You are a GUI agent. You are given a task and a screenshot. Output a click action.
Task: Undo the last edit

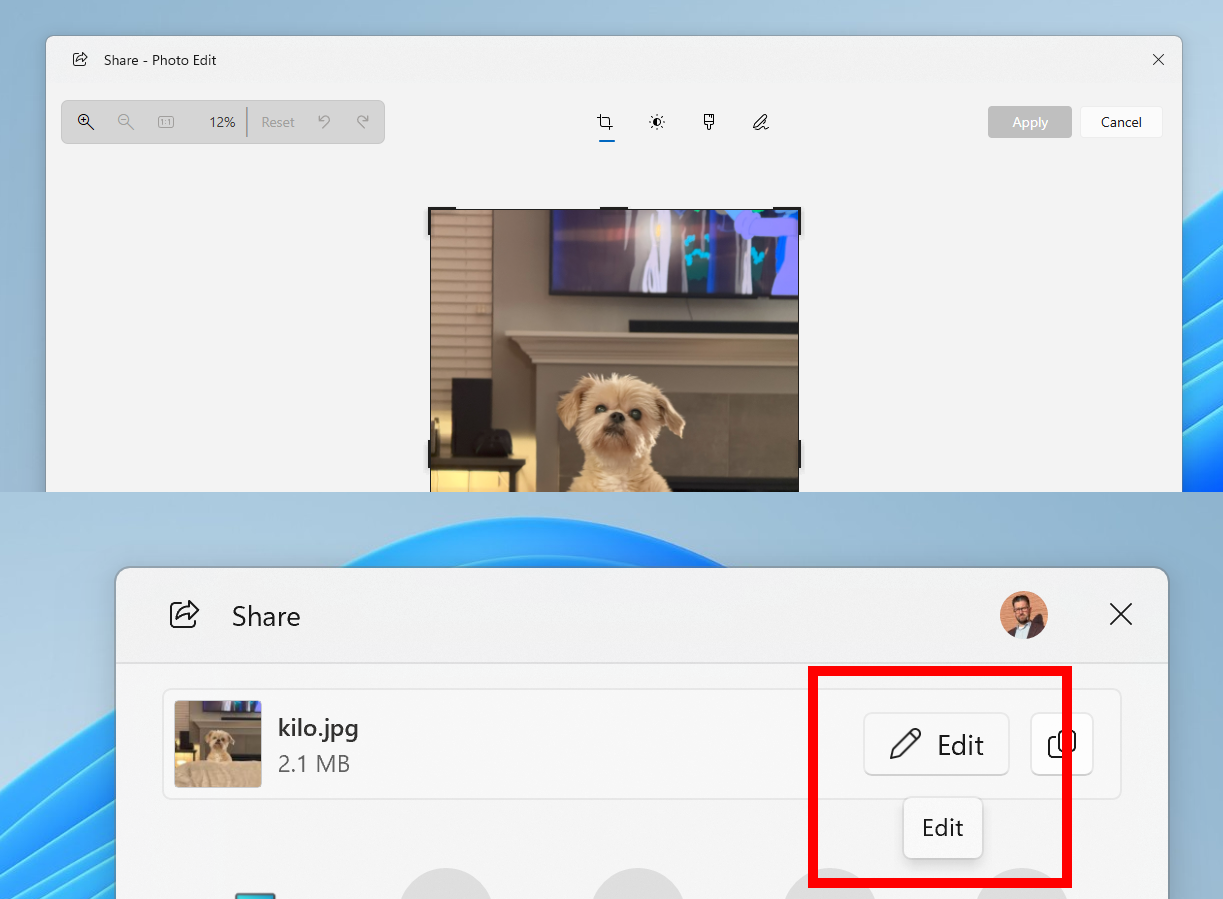coord(324,121)
